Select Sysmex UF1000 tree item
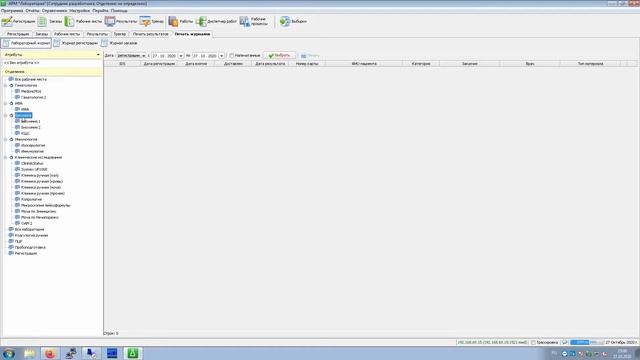 click(x=34, y=169)
